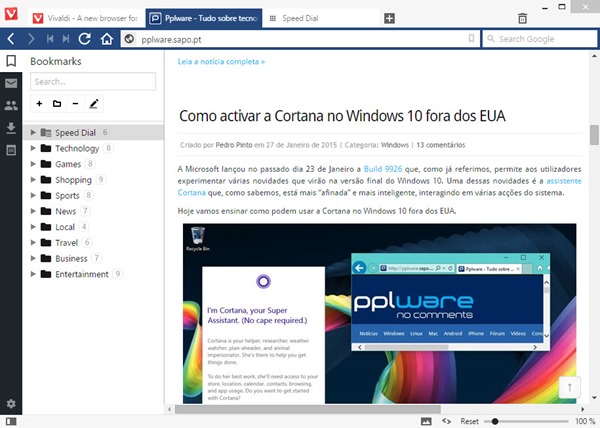Open 'Leia a notícia completa' link
The height and width of the screenshot is (428, 600).
click(221, 62)
